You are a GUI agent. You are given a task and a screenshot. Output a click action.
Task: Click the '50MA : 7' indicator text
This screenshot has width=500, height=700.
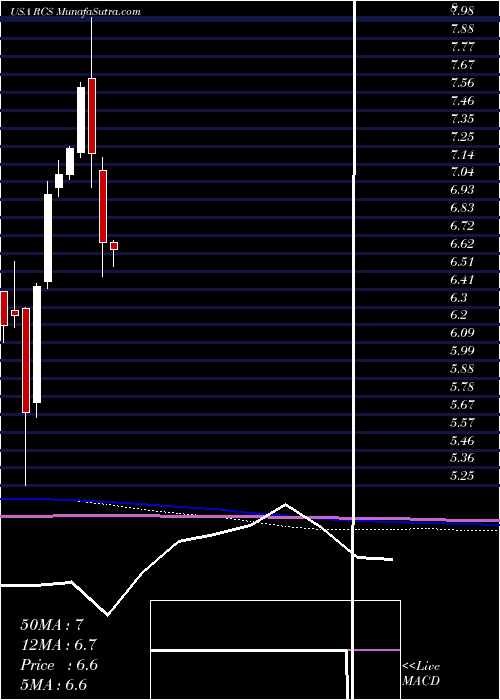[x=52, y=625]
